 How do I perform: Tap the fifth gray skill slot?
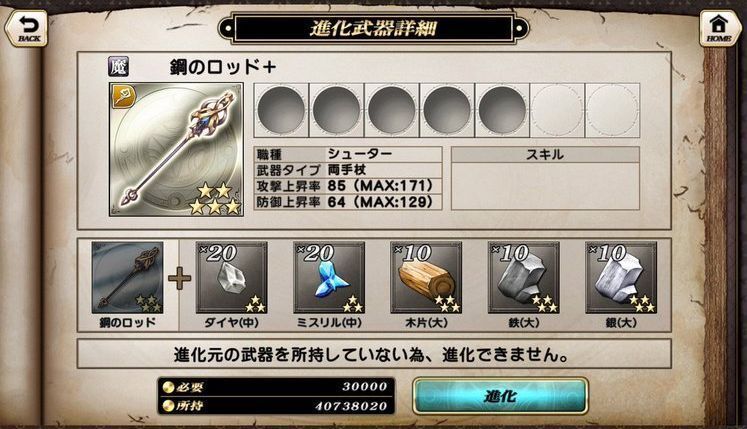click(x=502, y=110)
